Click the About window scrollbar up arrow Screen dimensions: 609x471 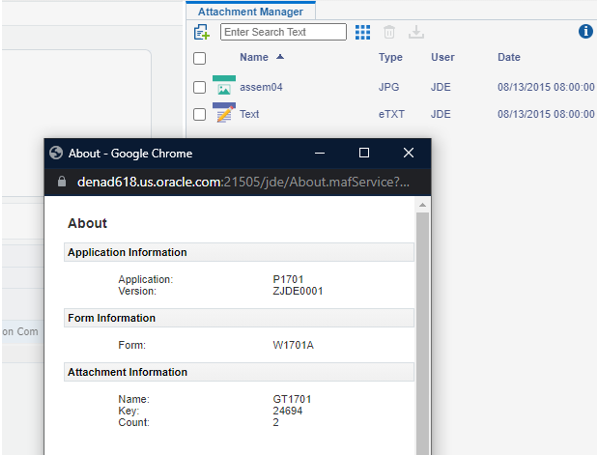pos(423,205)
